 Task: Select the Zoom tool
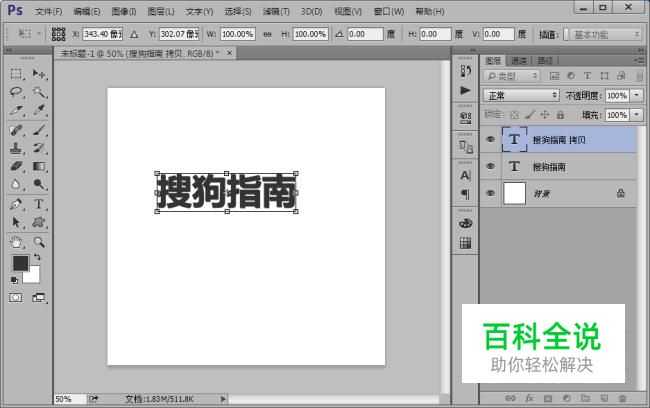click(39, 242)
